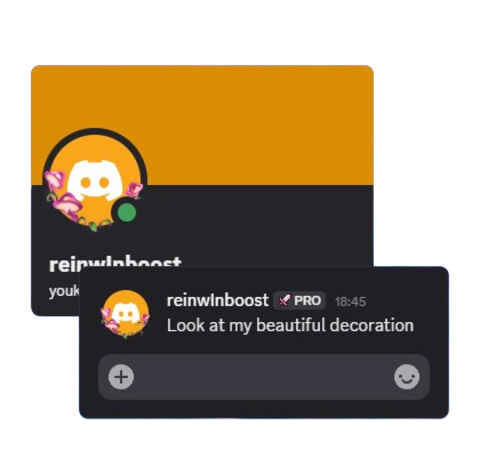Select the "Look at my beautiful decoration" message
The height and width of the screenshot is (450, 480).
pos(290,325)
